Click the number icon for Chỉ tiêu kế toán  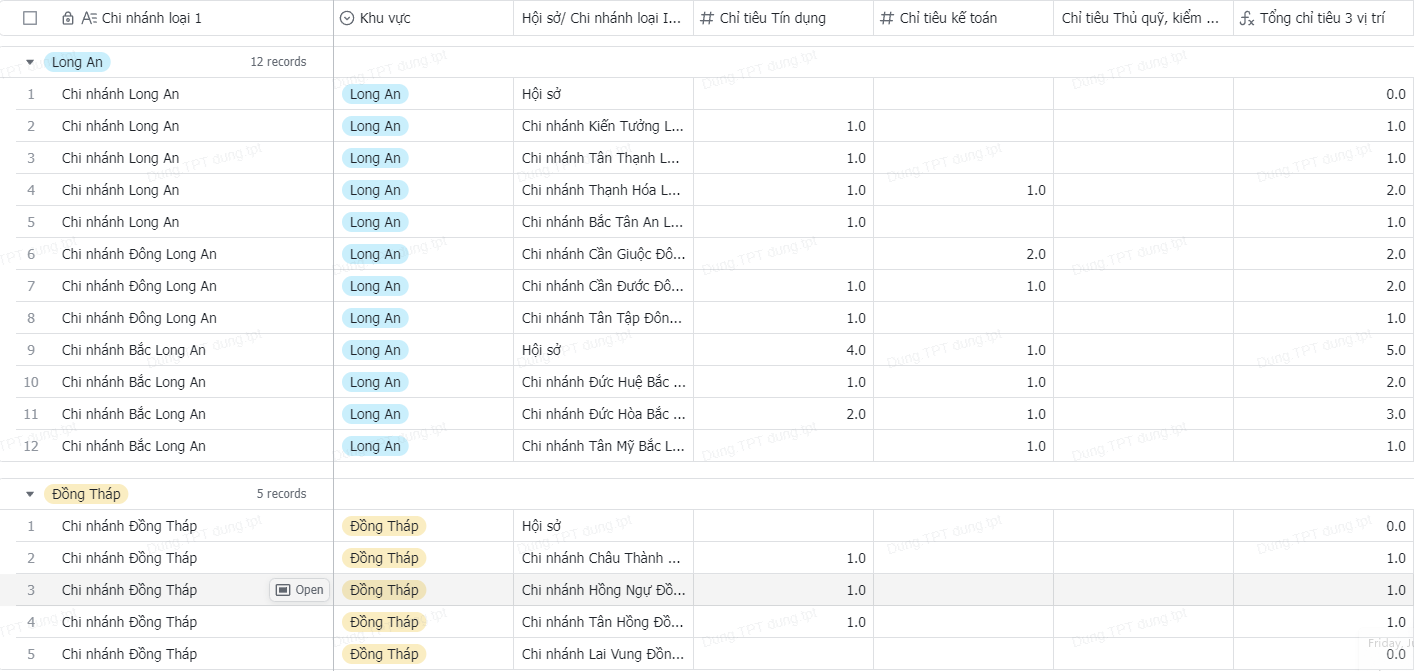pyautogui.click(x=887, y=18)
